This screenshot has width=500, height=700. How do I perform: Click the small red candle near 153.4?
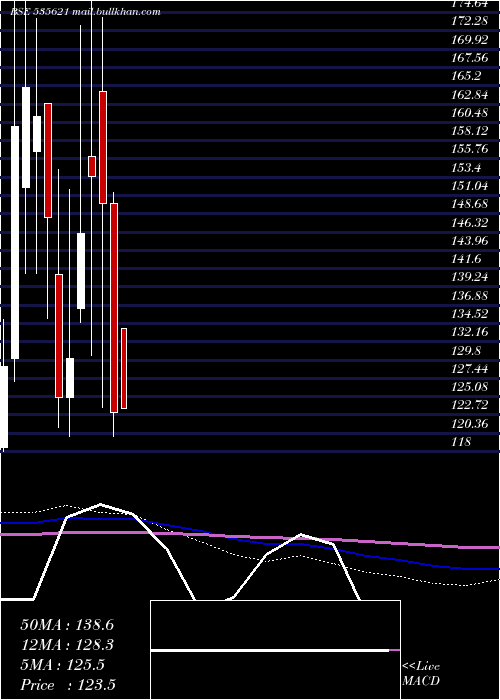click(x=92, y=167)
